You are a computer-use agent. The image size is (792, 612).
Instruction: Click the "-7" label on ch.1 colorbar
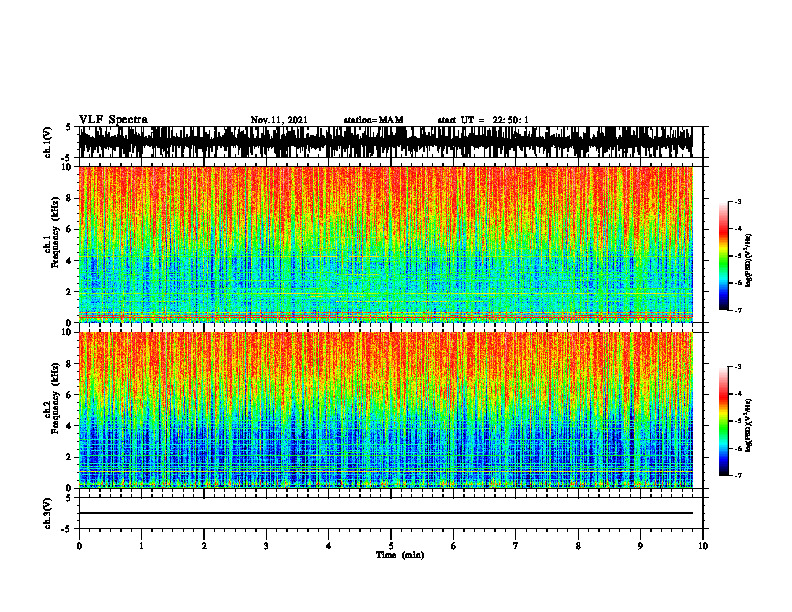pos(738,311)
